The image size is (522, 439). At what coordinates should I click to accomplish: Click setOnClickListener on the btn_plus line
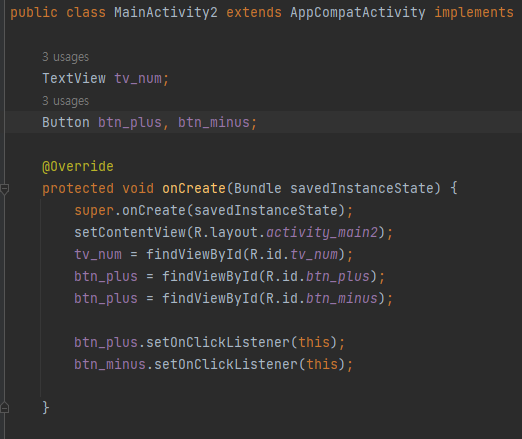tap(218, 342)
